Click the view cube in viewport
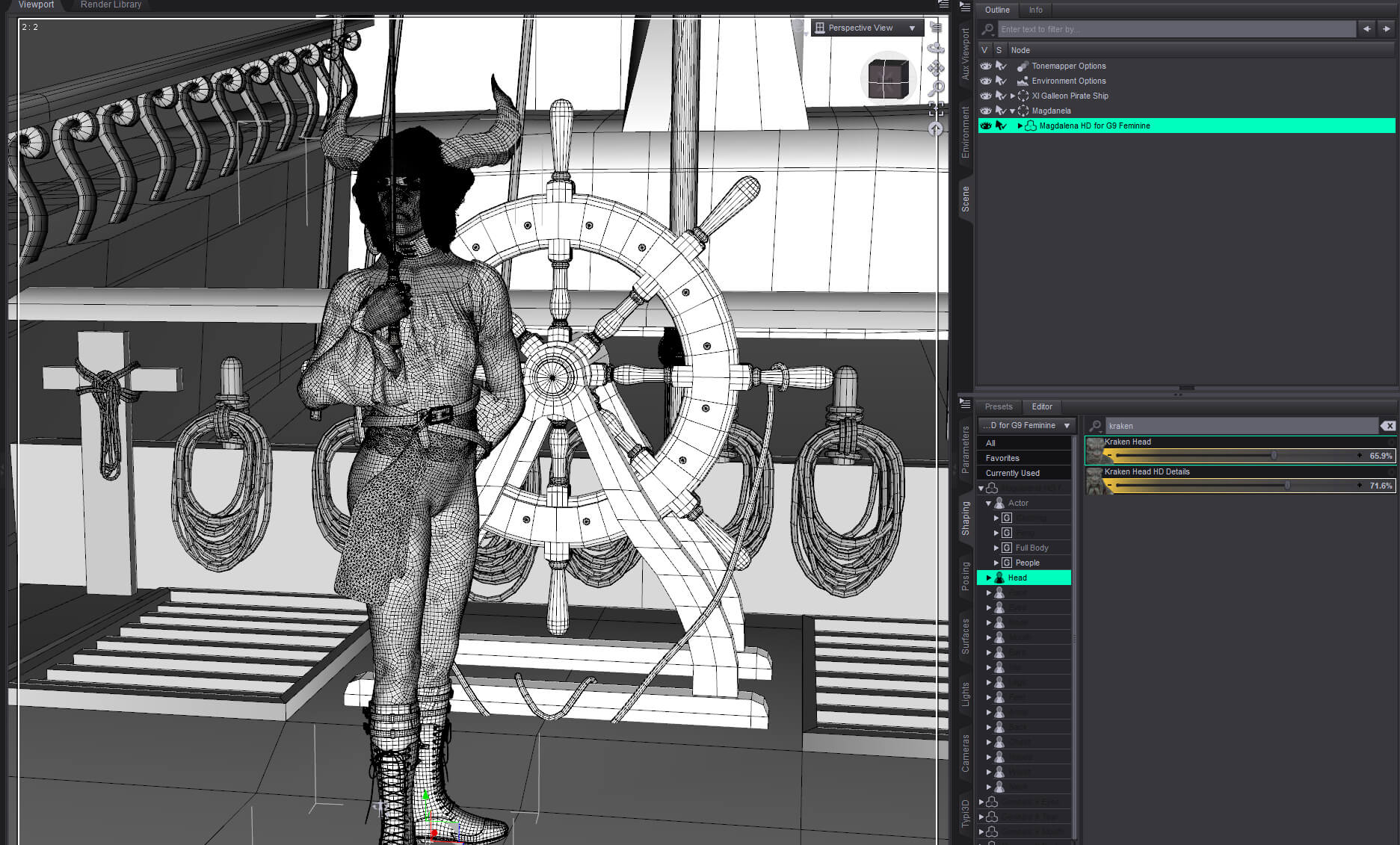1400x845 pixels. (889, 78)
